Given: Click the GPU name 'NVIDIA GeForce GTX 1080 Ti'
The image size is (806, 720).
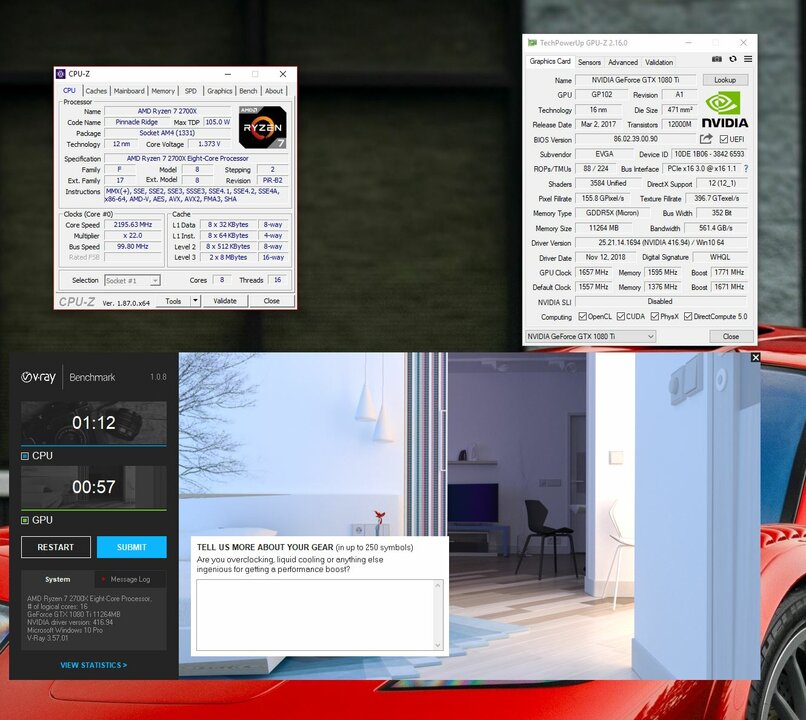Looking at the screenshot, I should [x=635, y=80].
